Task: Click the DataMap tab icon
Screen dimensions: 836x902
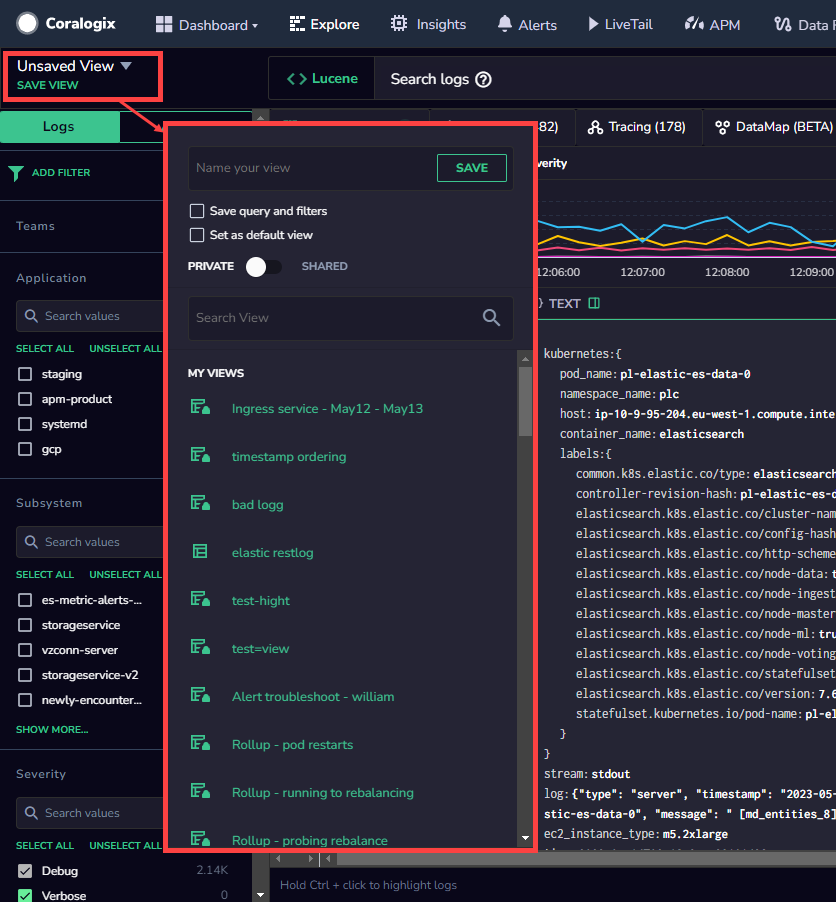Action: [722, 127]
